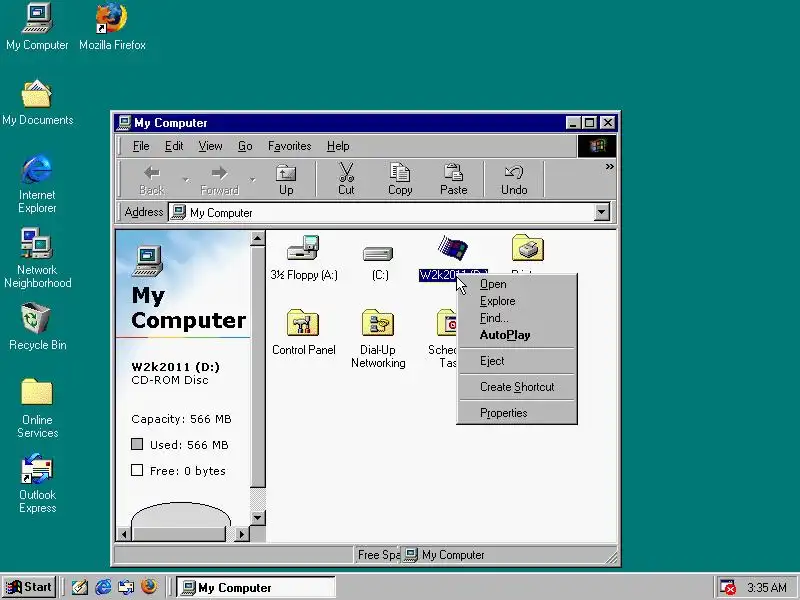The image size is (800, 600).
Task: Open Network Neighborhood icon
Action: (37, 258)
